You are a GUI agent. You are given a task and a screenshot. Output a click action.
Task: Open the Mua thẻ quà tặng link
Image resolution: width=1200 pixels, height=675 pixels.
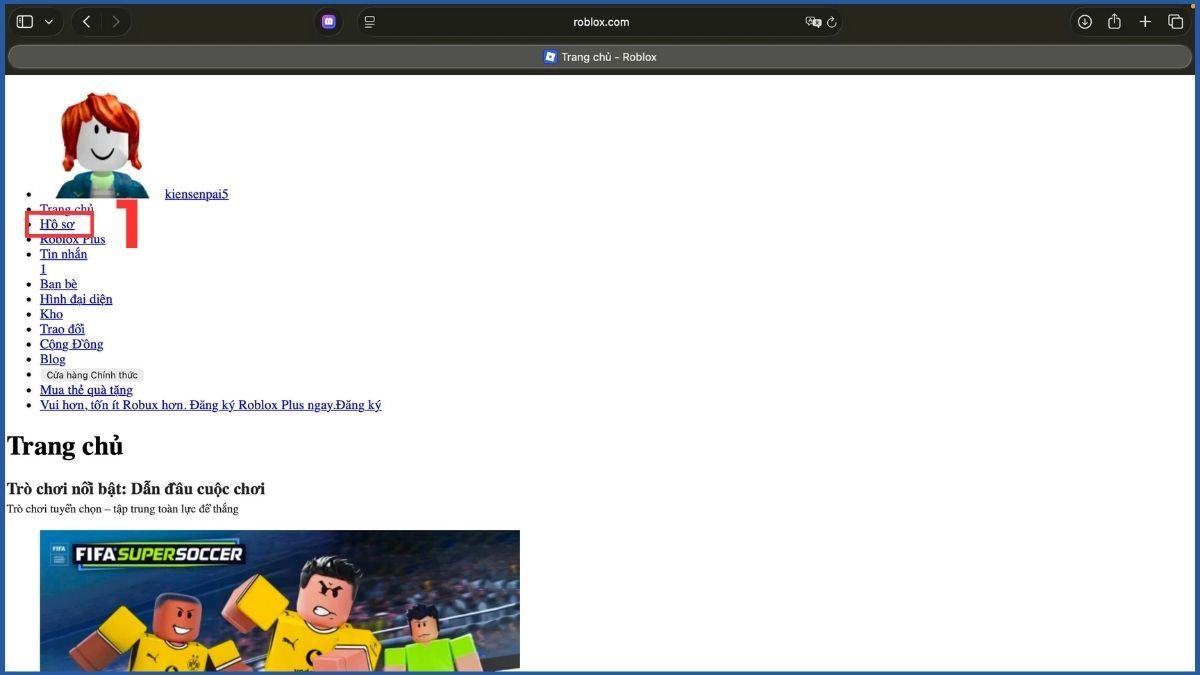coord(86,390)
